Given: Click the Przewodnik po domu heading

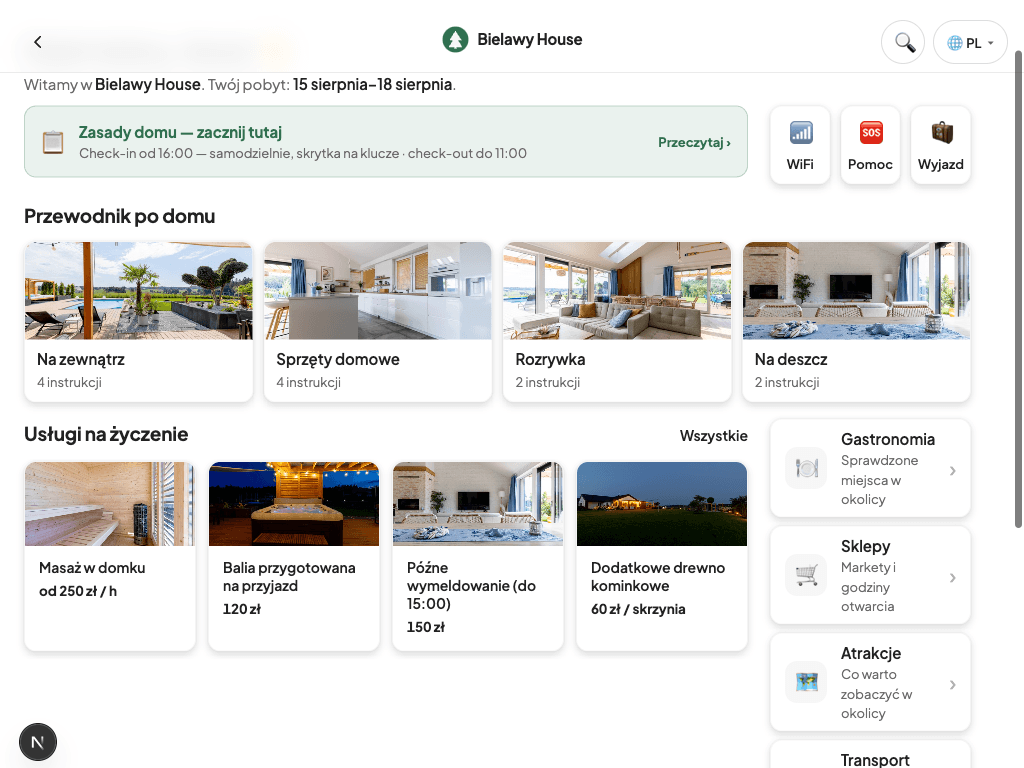Looking at the screenshot, I should (120, 216).
